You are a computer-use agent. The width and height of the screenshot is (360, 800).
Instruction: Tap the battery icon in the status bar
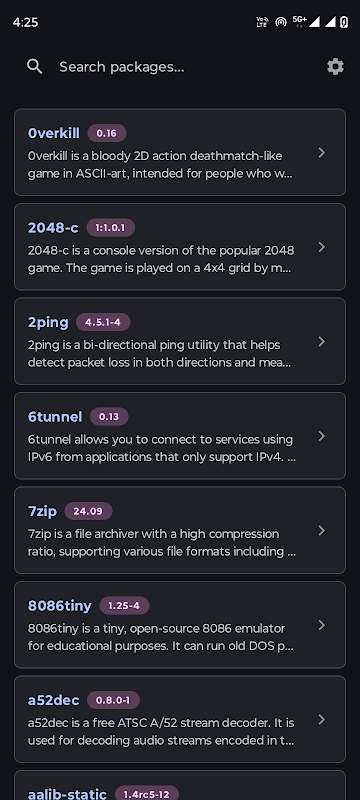click(x=344, y=22)
